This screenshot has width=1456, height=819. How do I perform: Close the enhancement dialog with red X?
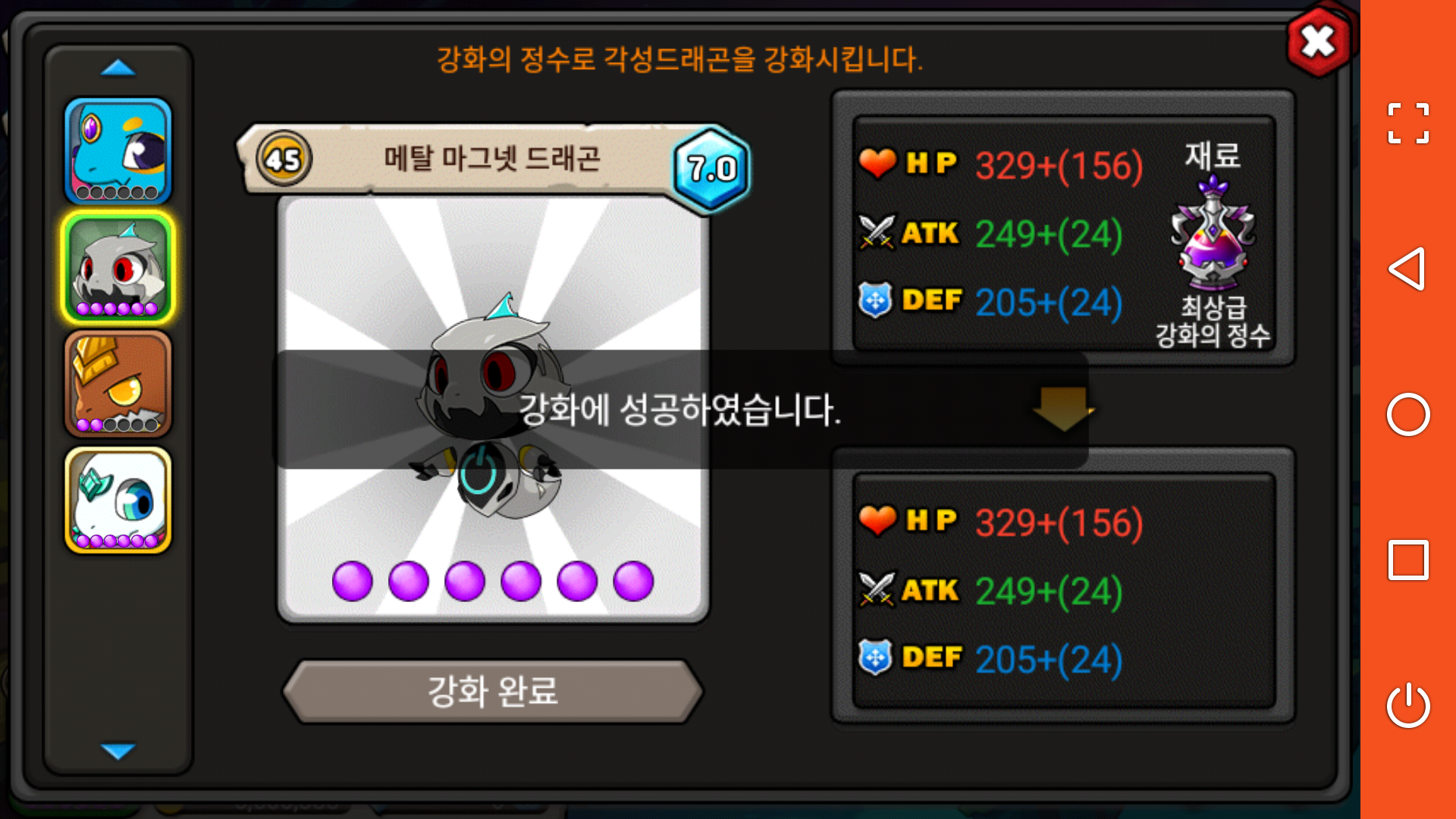(1319, 42)
